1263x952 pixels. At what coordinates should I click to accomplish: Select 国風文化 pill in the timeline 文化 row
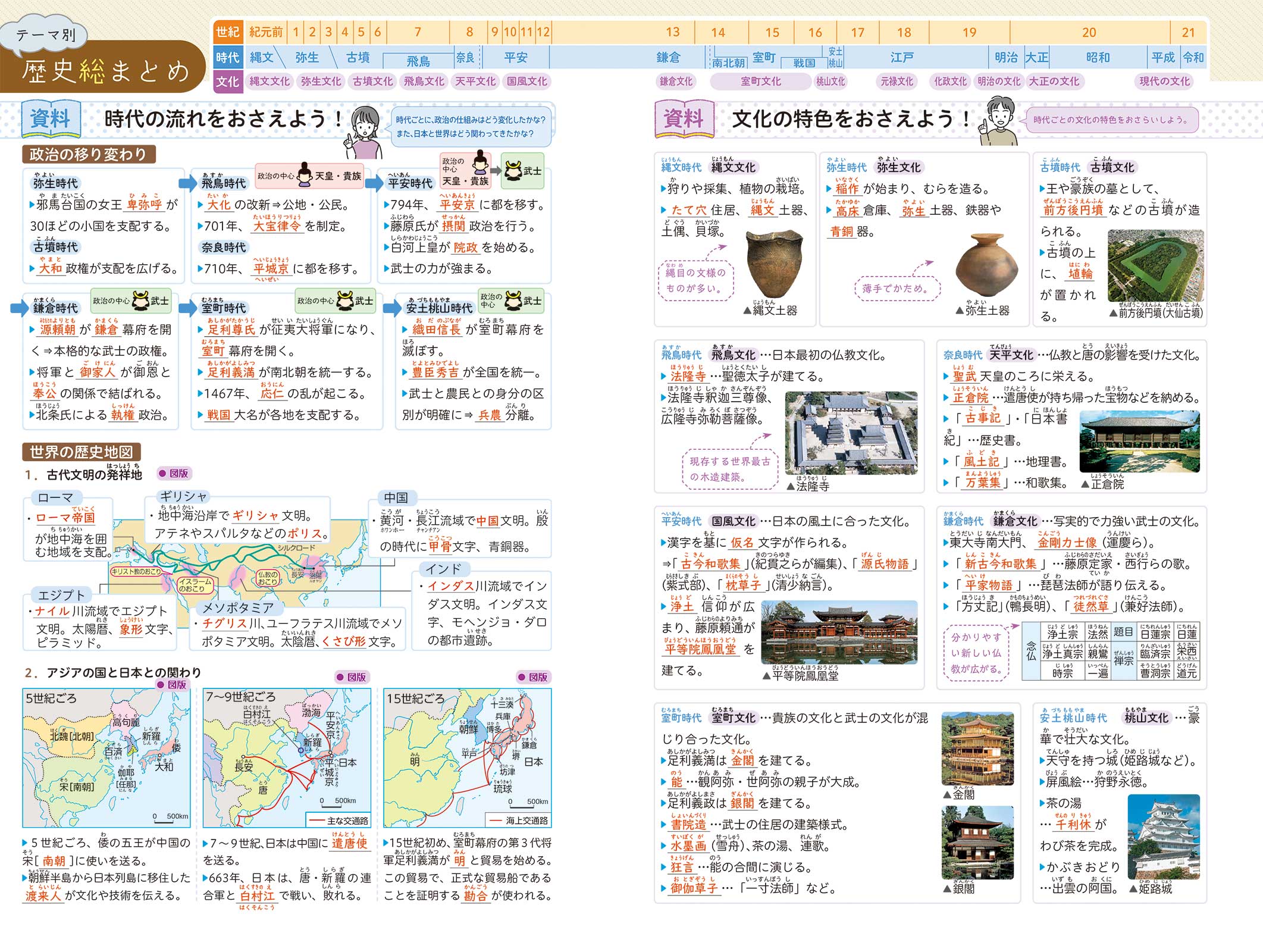coord(526,82)
